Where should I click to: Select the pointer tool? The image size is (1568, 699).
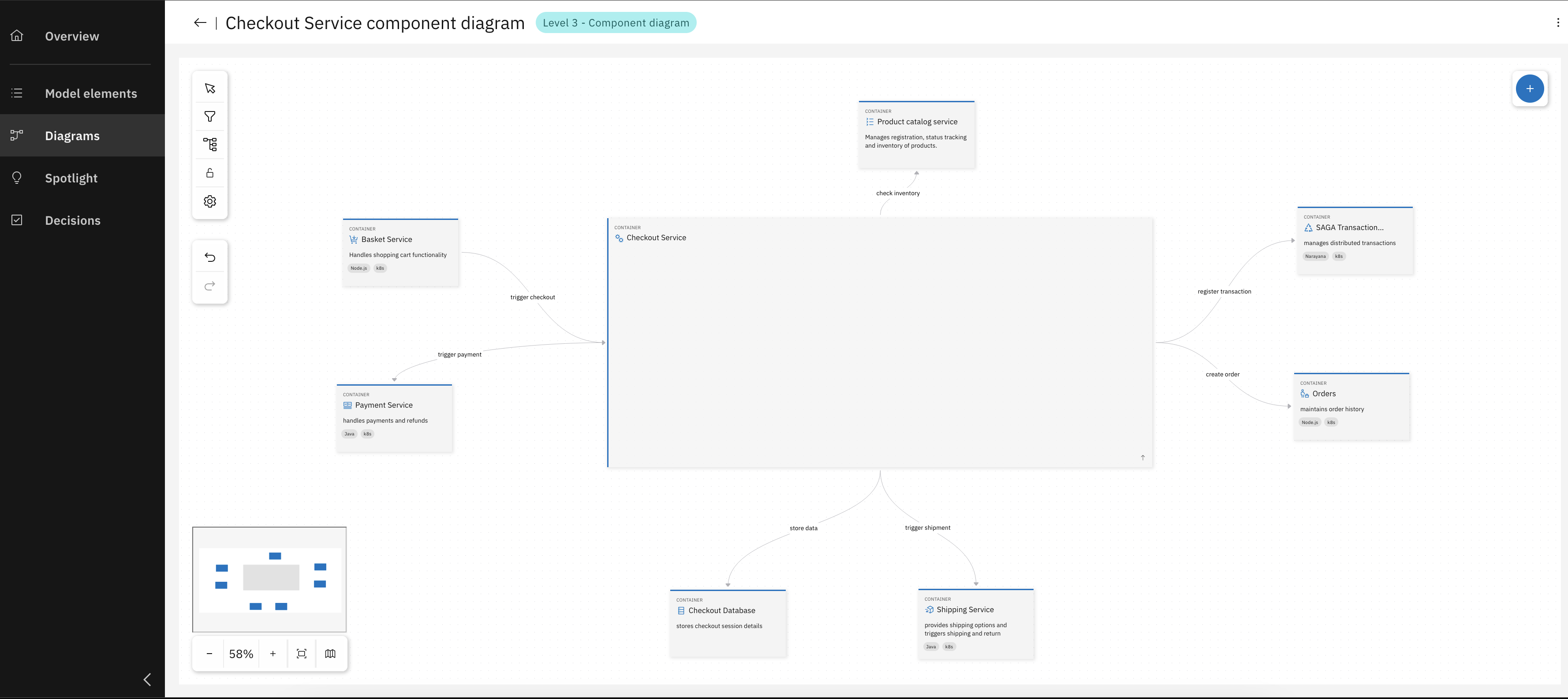point(209,88)
